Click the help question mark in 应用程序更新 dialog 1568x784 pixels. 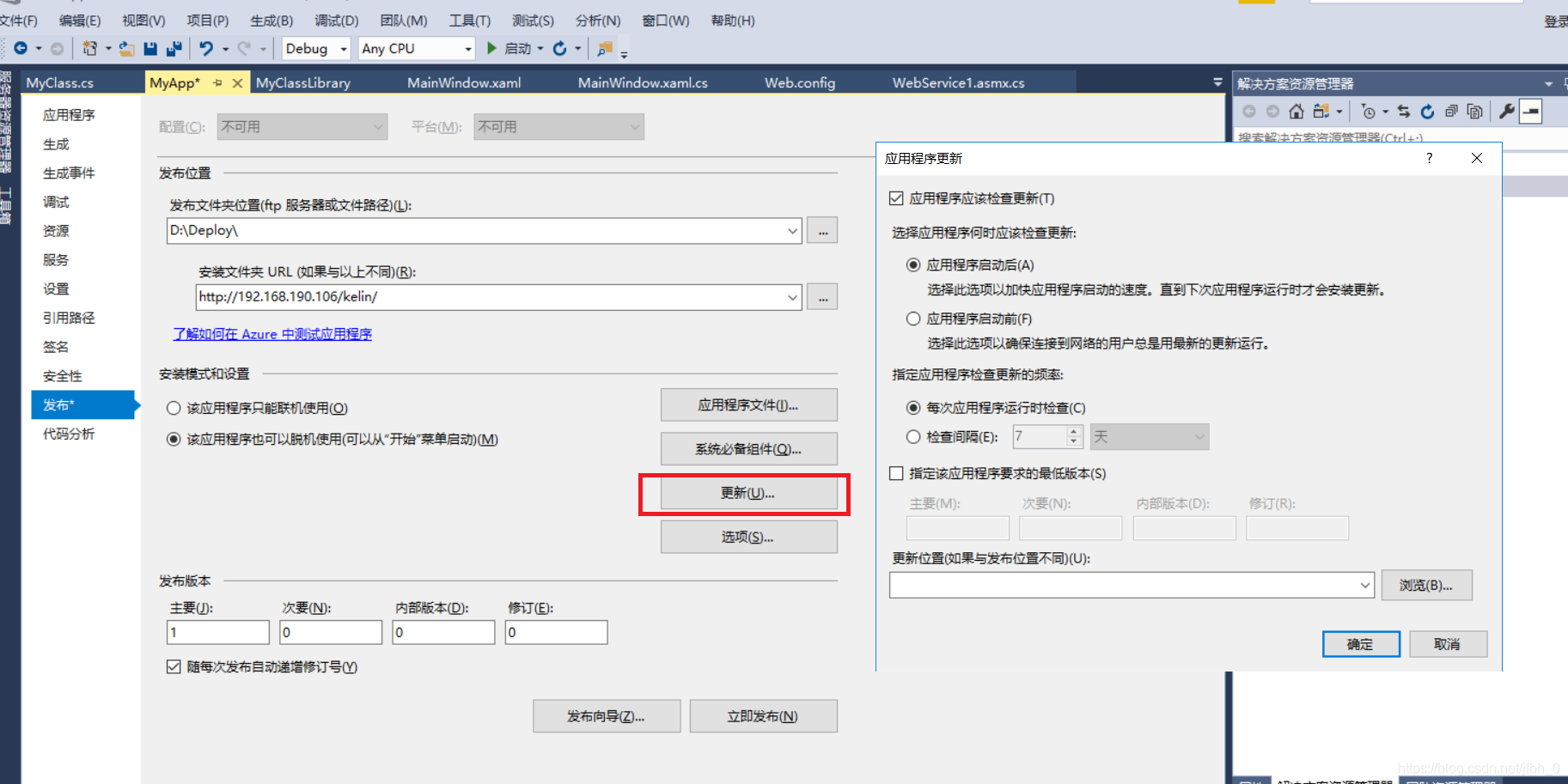pyautogui.click(x=1430, y=158)
